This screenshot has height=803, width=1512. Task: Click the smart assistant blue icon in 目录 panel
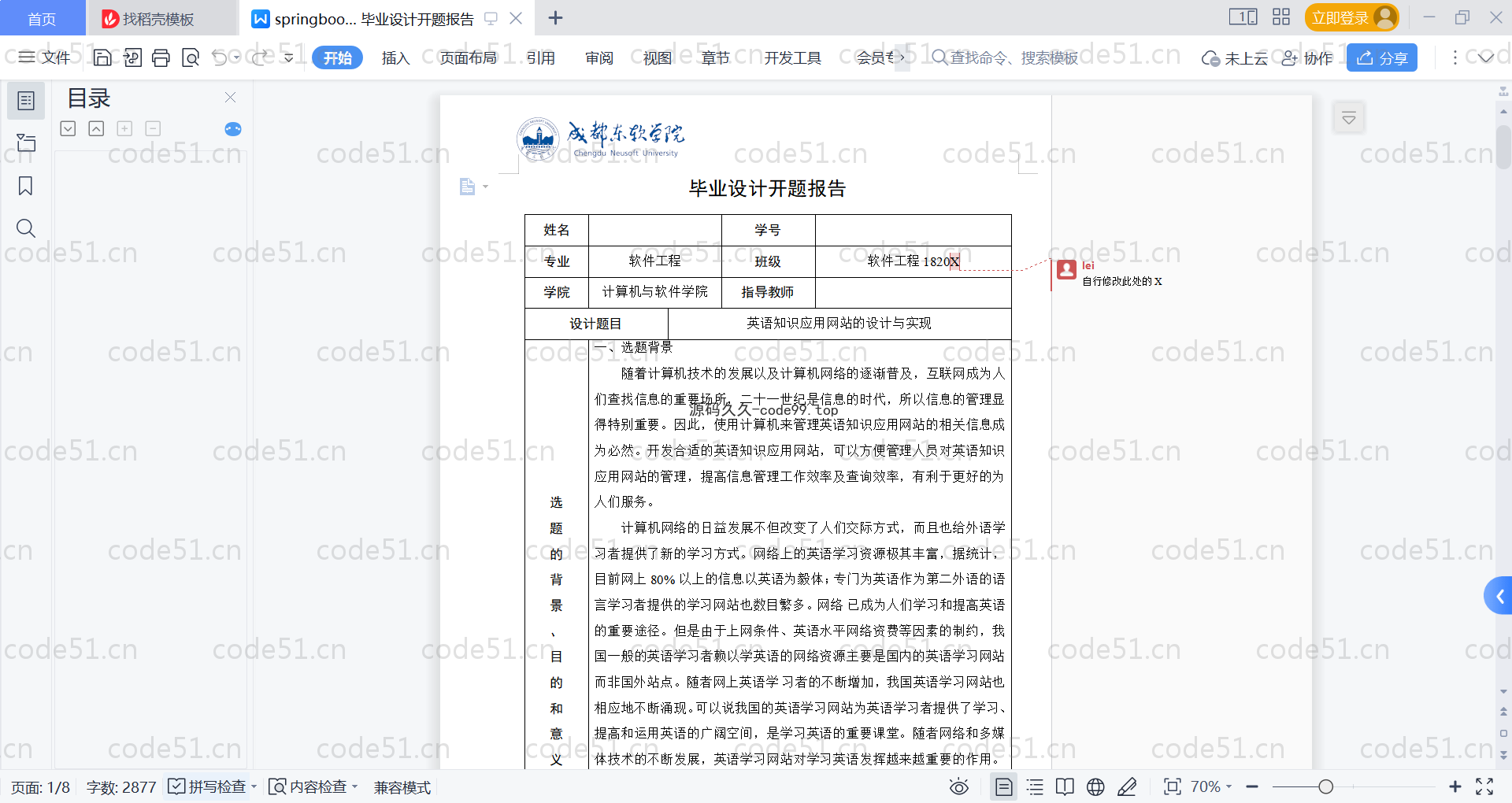point(233,129)
